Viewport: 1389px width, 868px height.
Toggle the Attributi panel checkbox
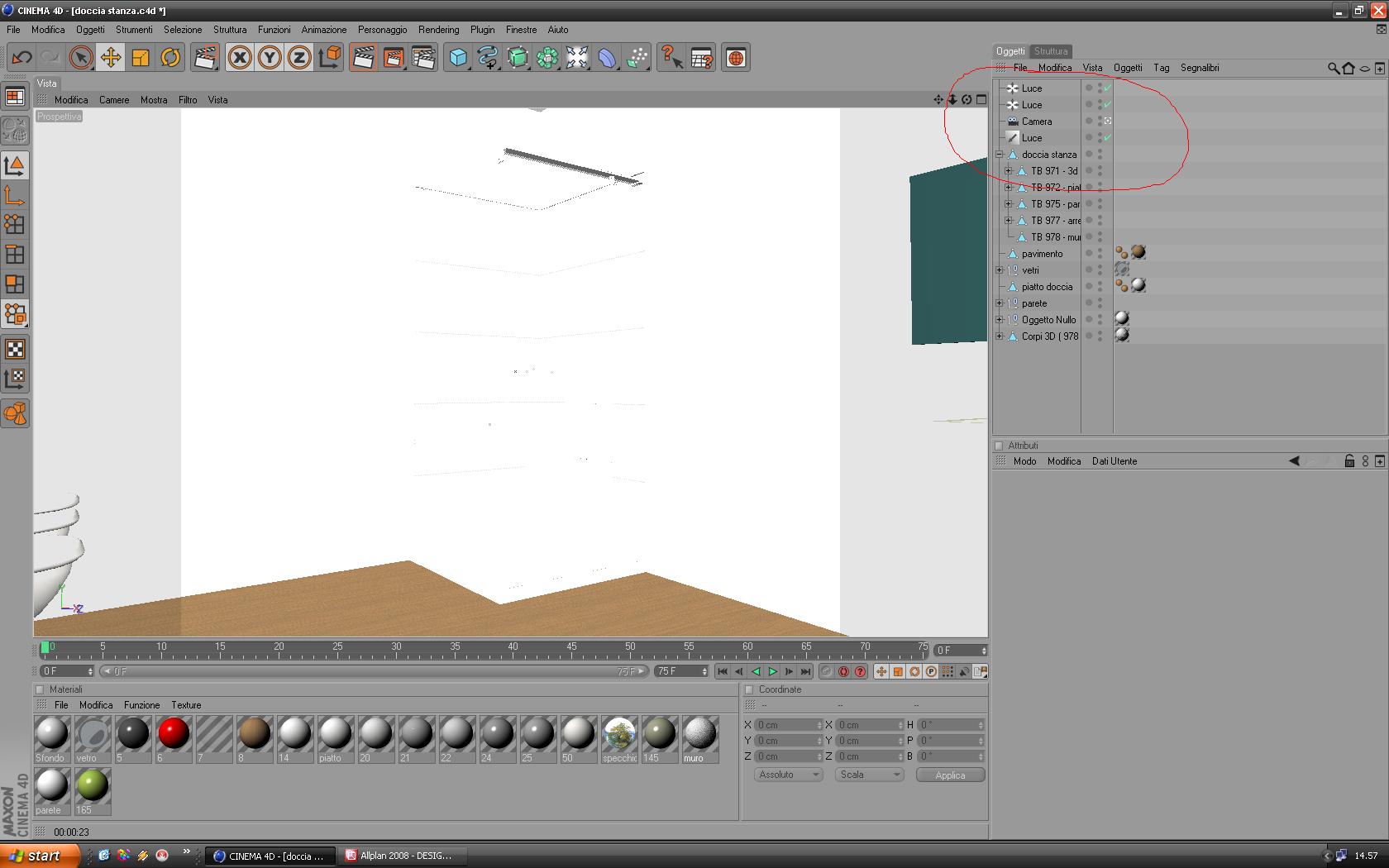click(x=999, y=446)
